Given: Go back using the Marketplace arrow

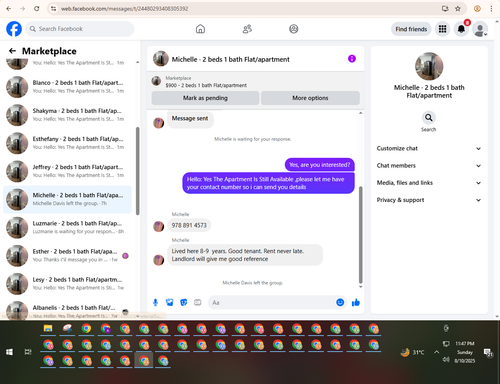Looking at the screenshot, I should (12, 51).
